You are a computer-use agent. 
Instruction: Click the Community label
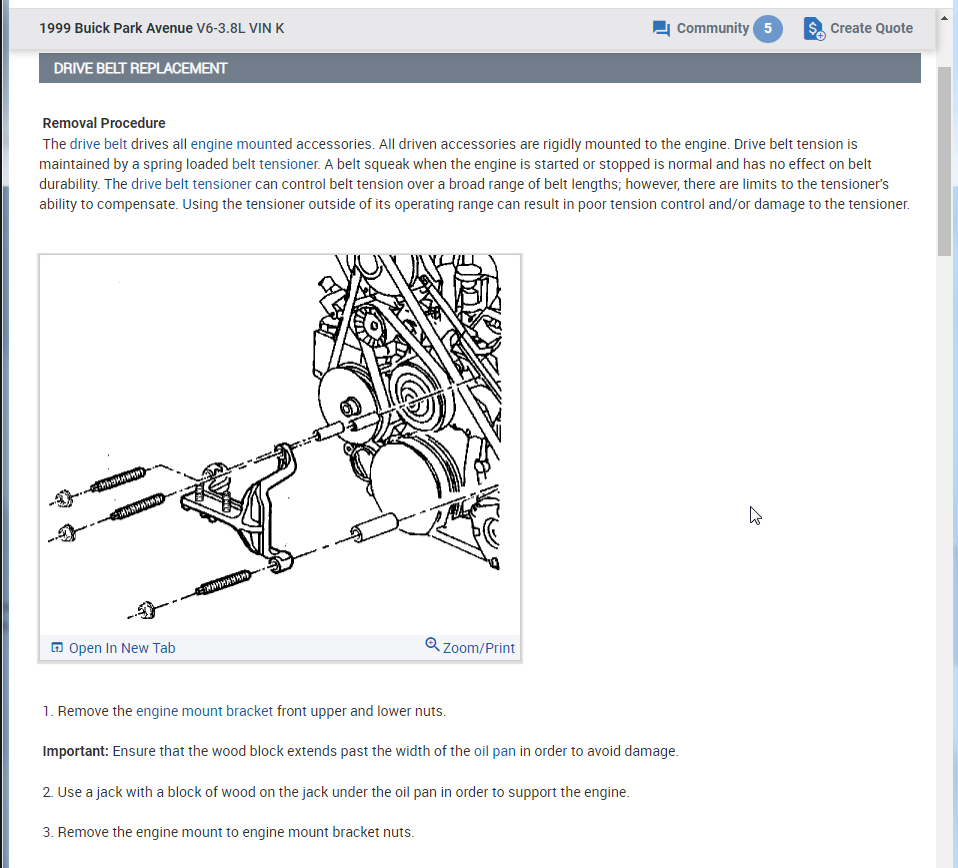pos(712,29)
